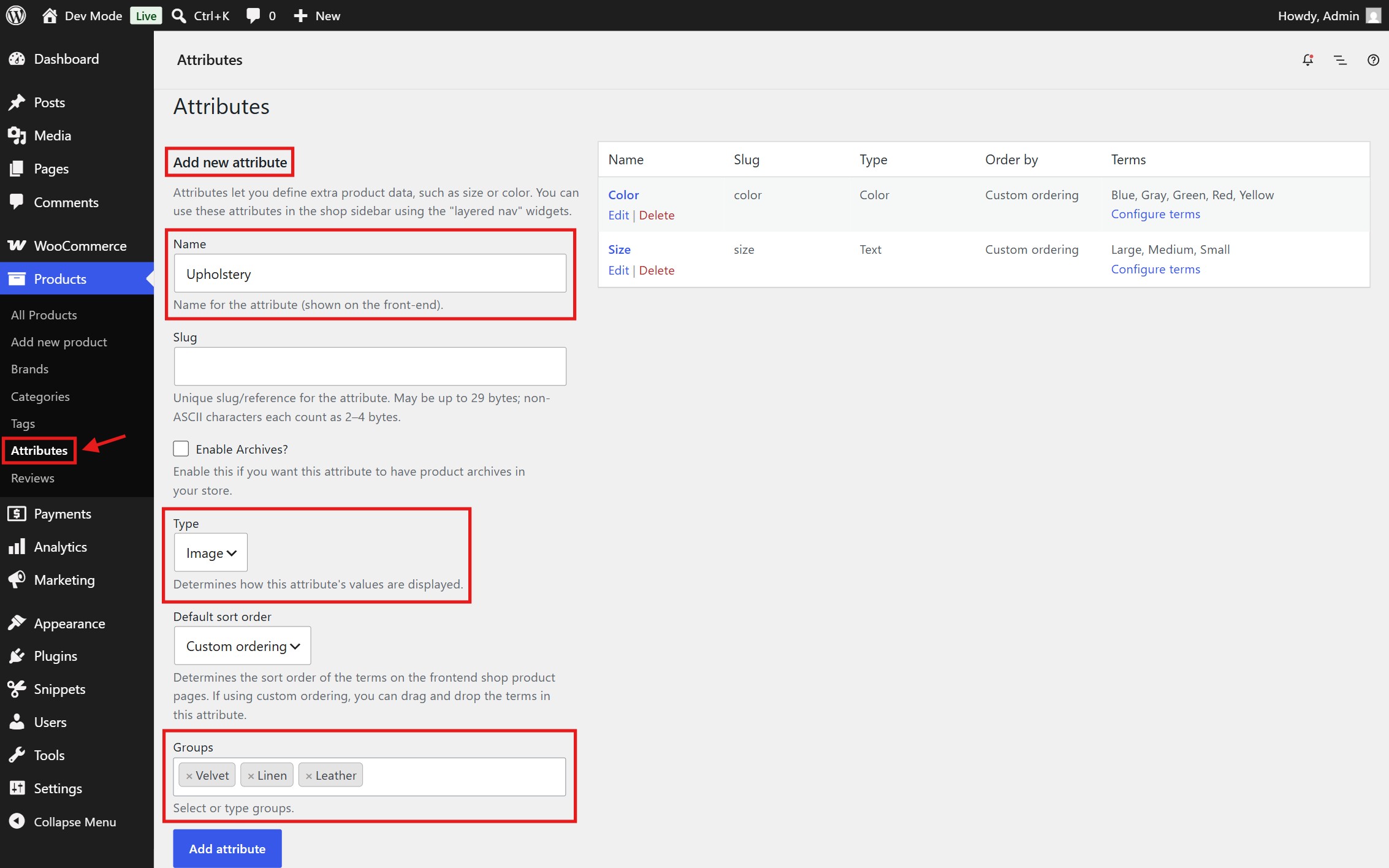Screen dimensions: 1389x868
Task: Click the 'Custom ordering' cell in Color row
Action: (x=1032, y=195)
